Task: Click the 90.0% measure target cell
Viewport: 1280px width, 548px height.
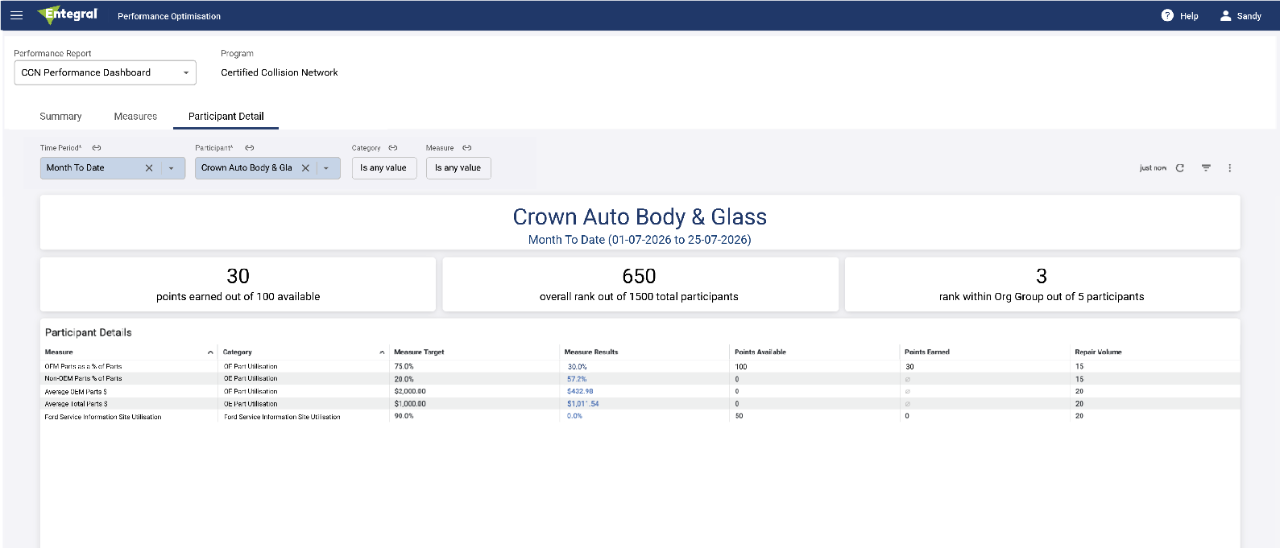Action: tap(404, 416)
